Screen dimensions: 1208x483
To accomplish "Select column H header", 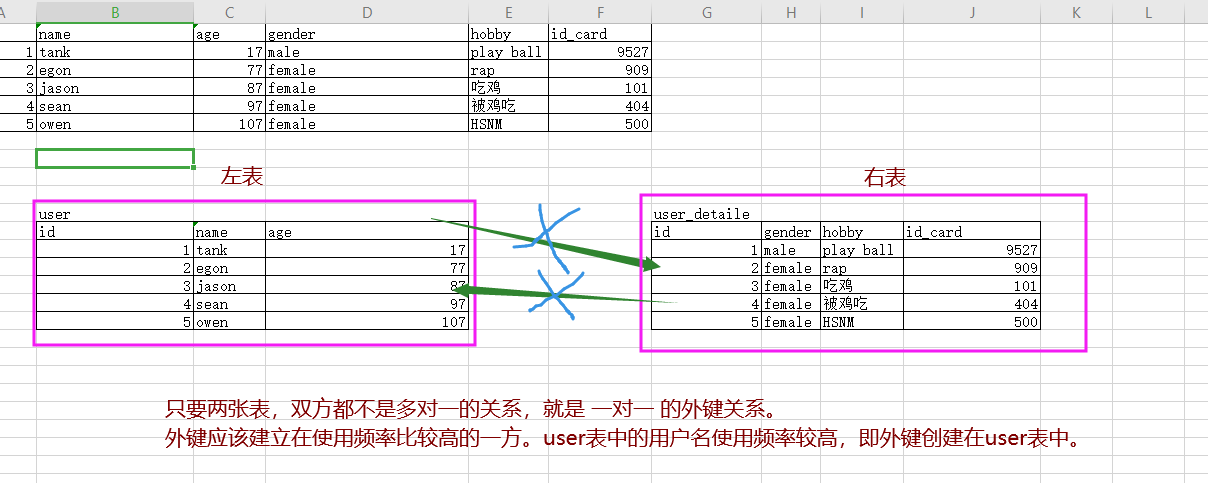I will [x=791, y=12].
